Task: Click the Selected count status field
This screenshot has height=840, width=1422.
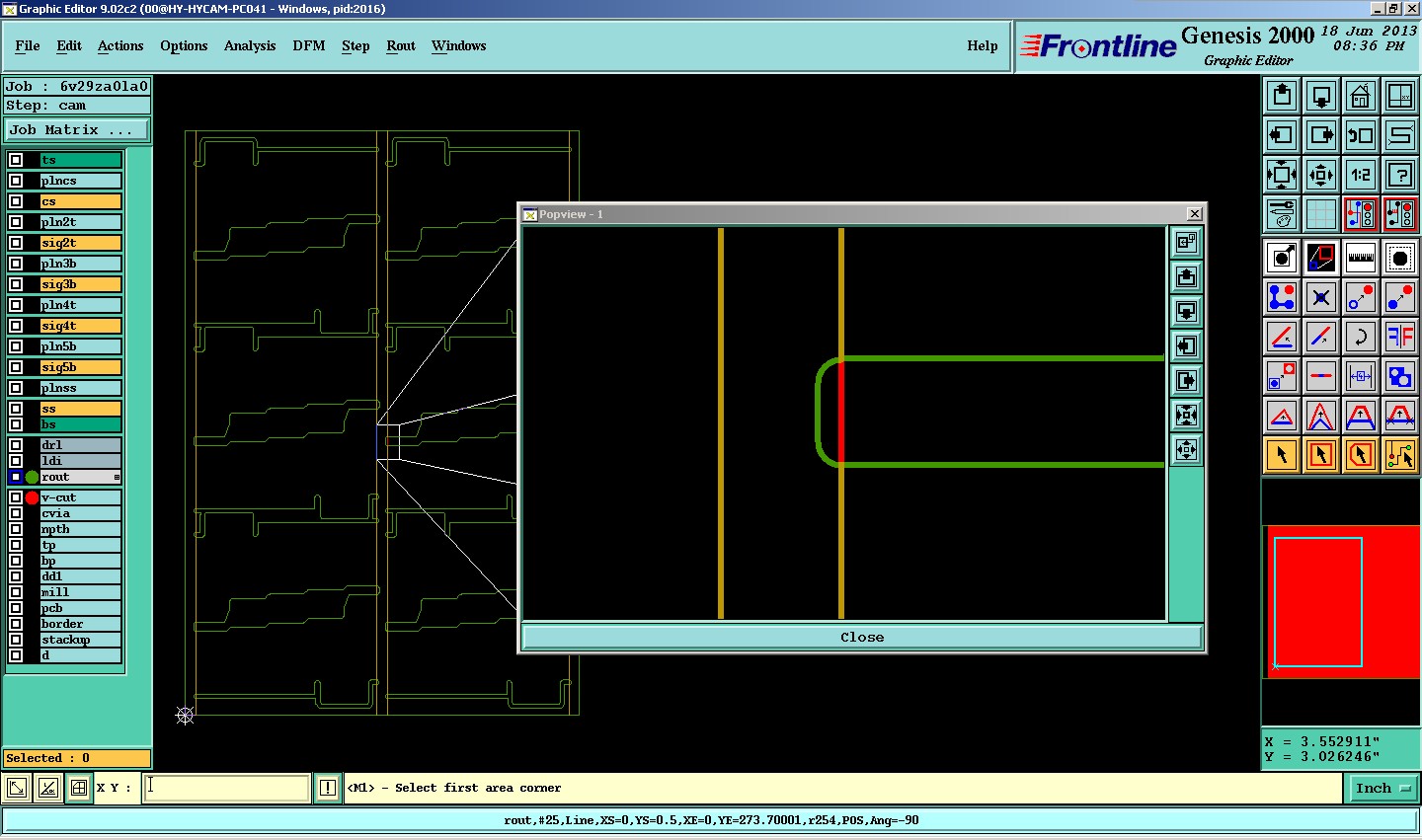Action: 77,758
